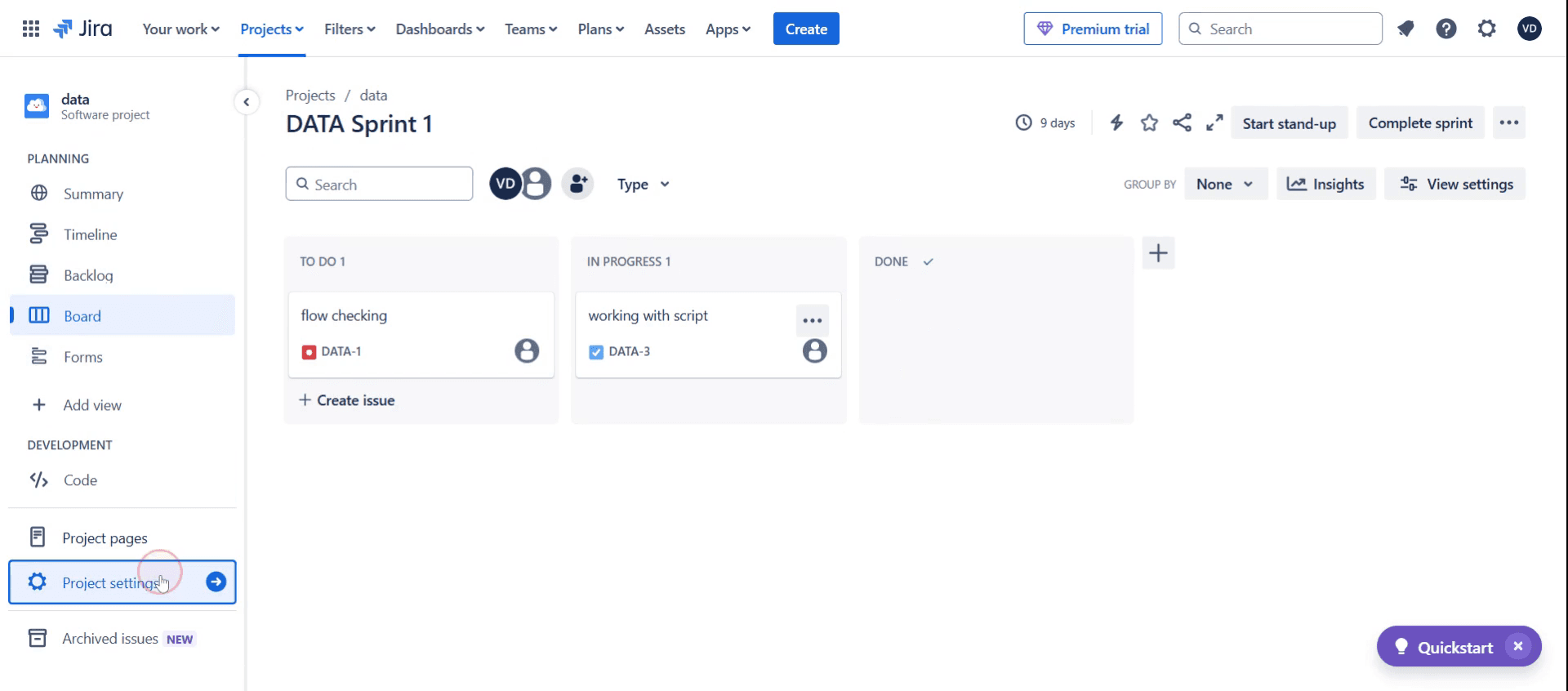Click the bug type icon on DATA-1

pyautogui.click(x=309, y=352)
